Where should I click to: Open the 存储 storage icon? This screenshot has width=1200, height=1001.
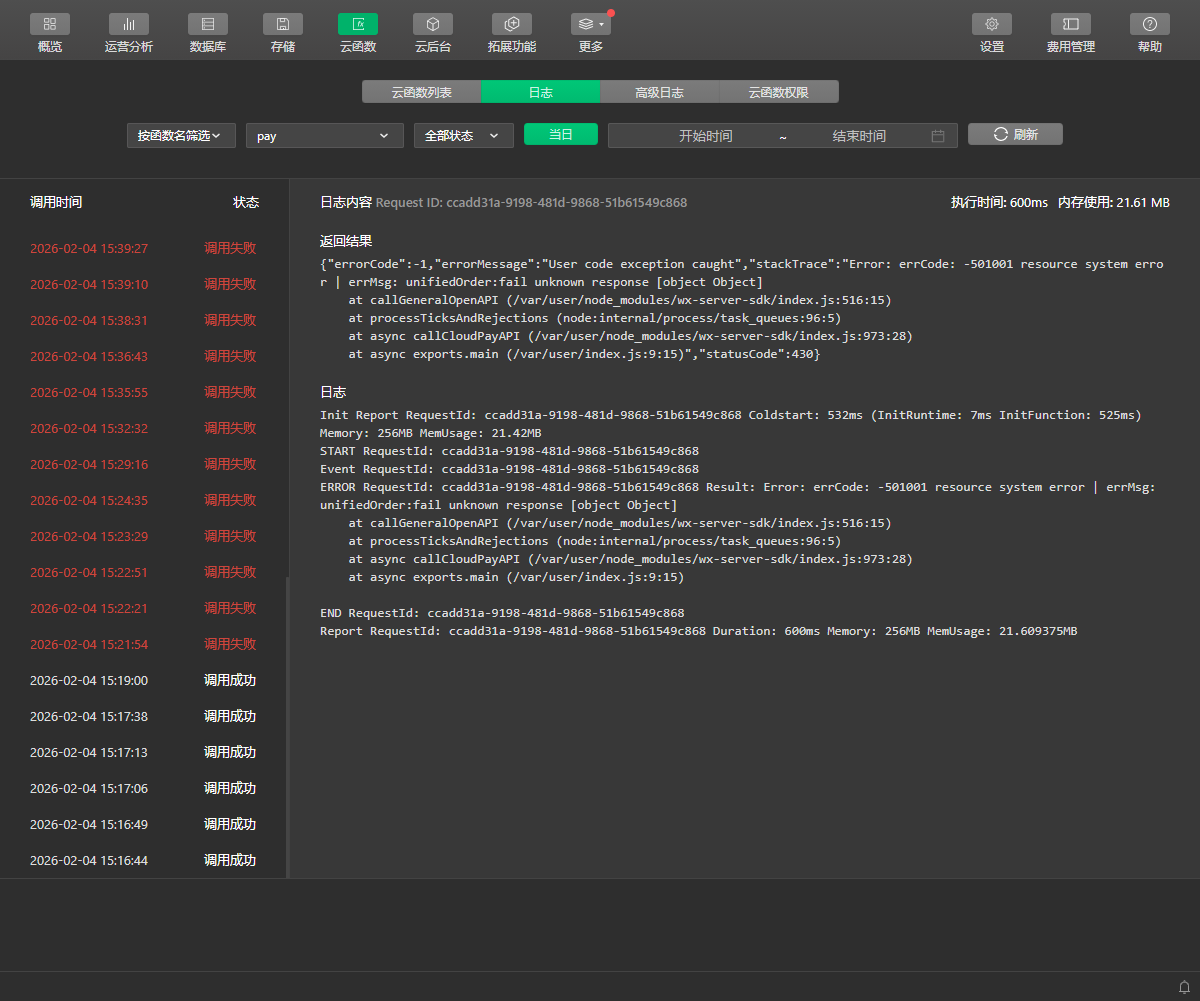(x=283, y=24)
